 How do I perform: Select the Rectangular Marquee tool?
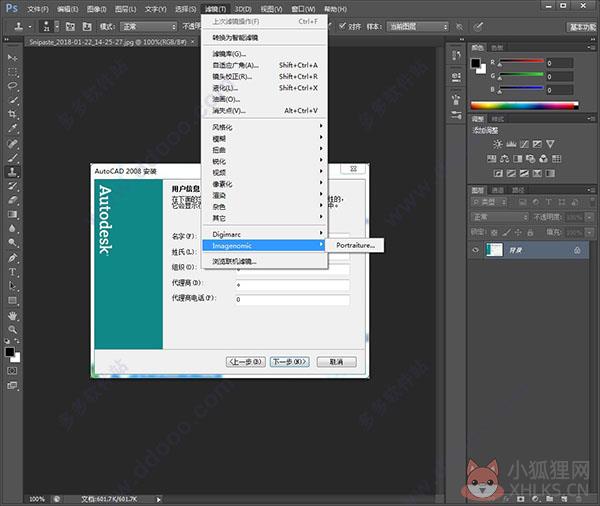coord(12,72)
